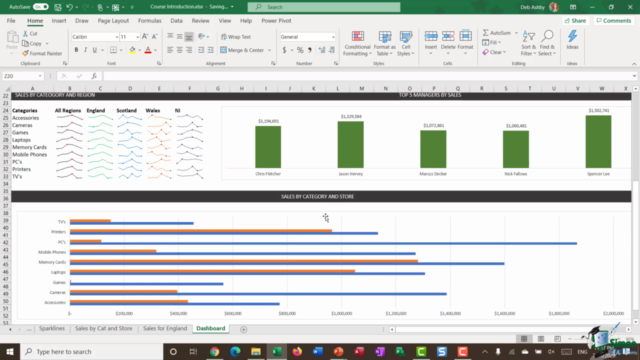Click the Share button
This screenshot has width=640, height=360.
coord(575,20)
